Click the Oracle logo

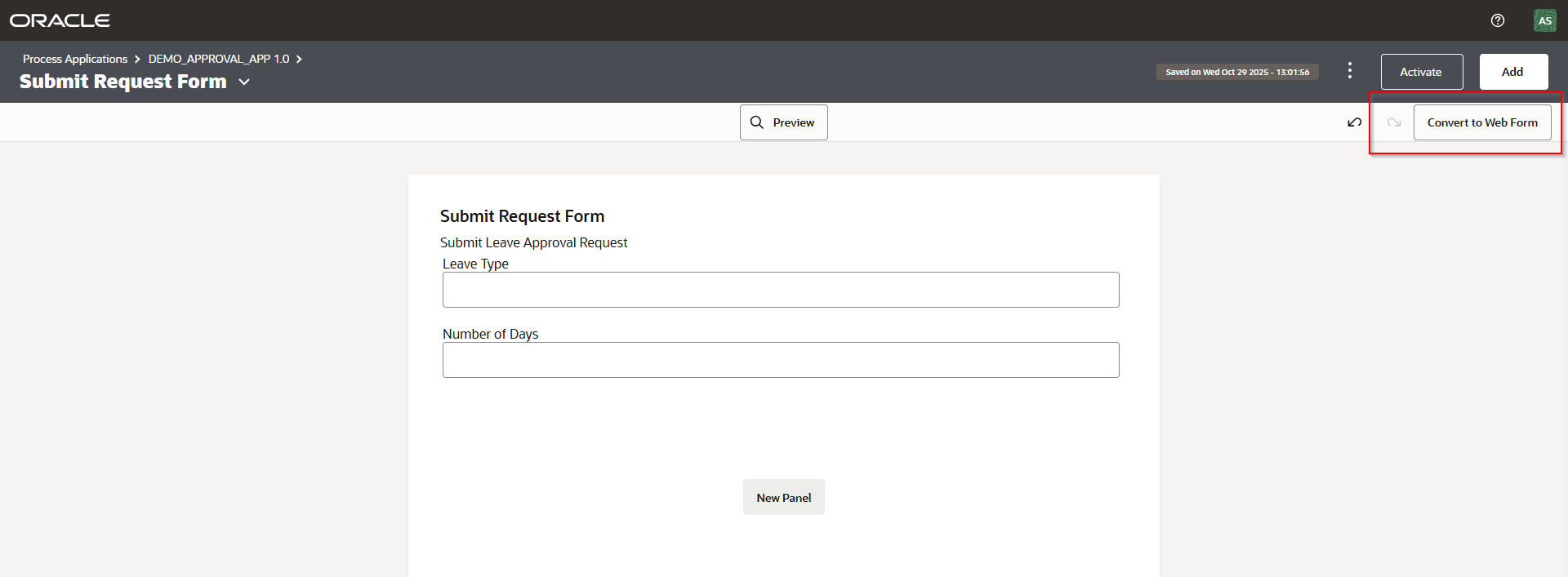[x=60, y=20]
